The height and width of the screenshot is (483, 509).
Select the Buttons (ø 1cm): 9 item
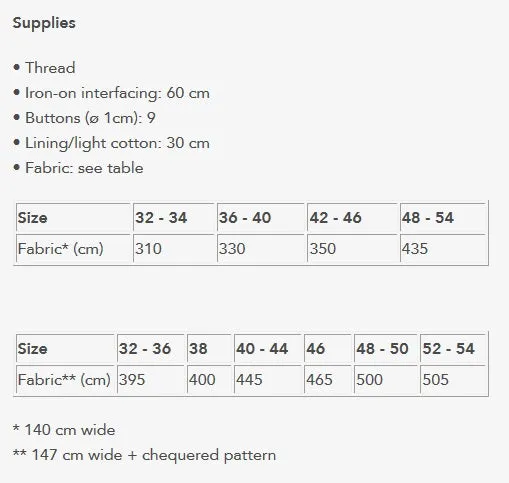(x=84, y=118)
